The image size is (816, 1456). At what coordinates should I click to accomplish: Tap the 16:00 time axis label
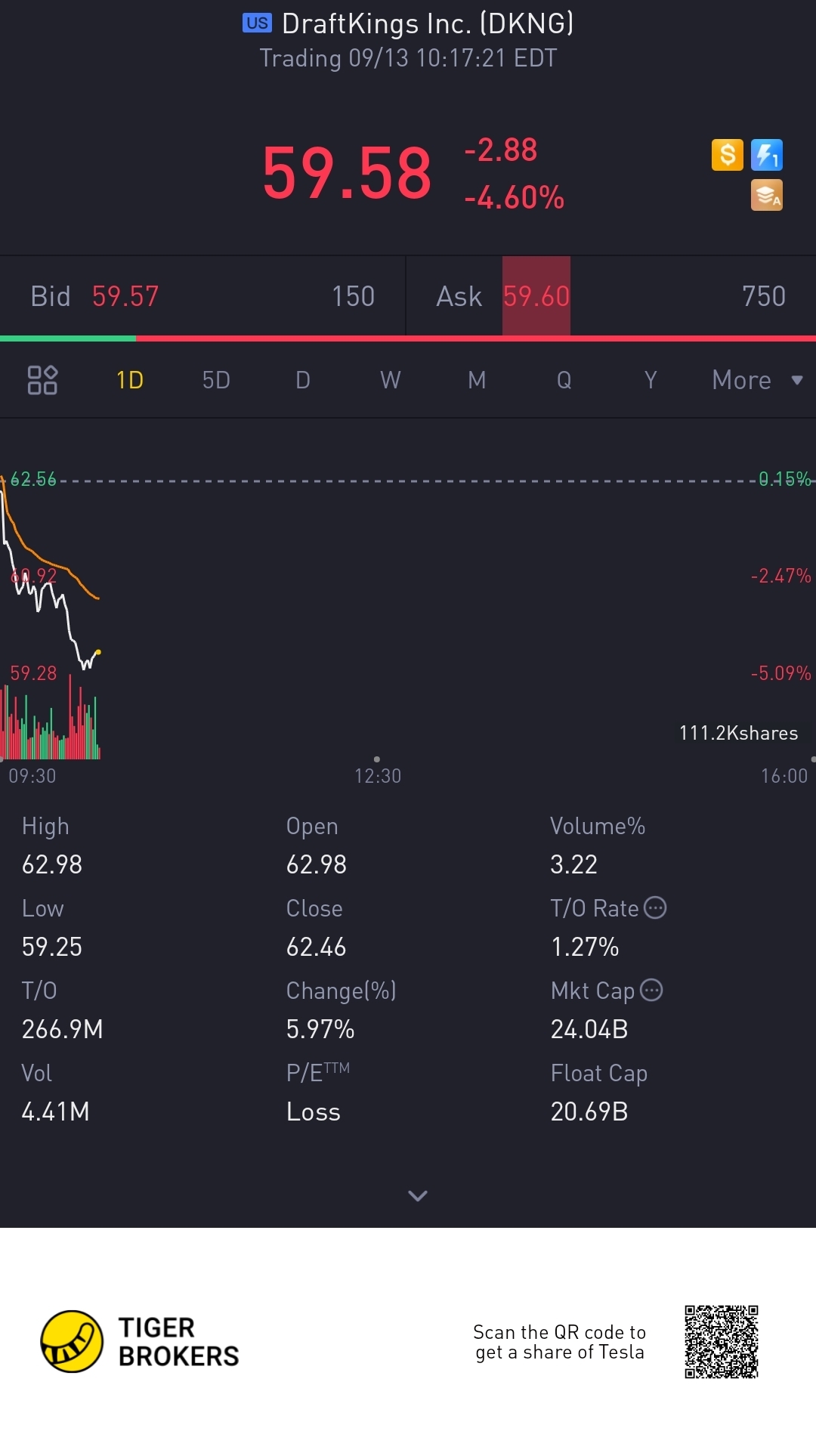784,776
